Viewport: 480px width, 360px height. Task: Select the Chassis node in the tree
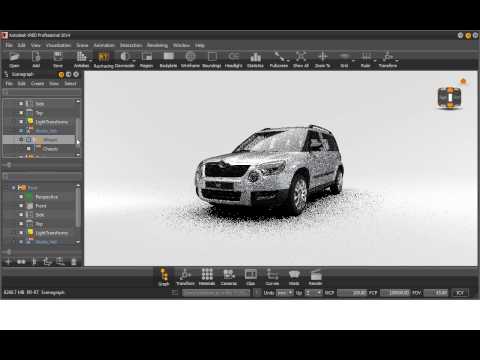[x=50, y=149]
